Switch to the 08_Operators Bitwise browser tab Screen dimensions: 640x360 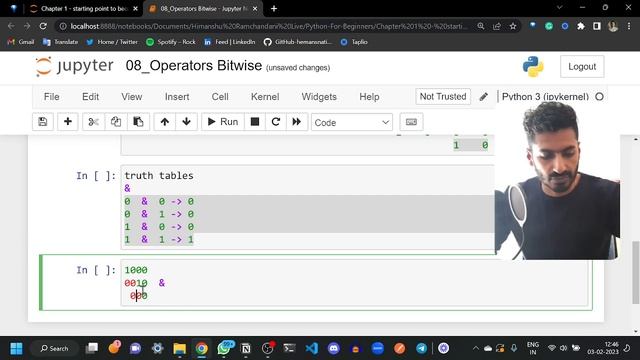(204, 9)
